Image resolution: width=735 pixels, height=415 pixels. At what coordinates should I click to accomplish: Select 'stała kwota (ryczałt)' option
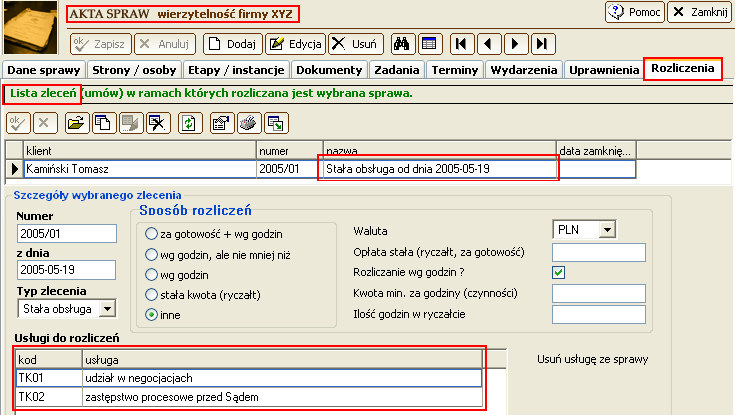pos(151,294)
